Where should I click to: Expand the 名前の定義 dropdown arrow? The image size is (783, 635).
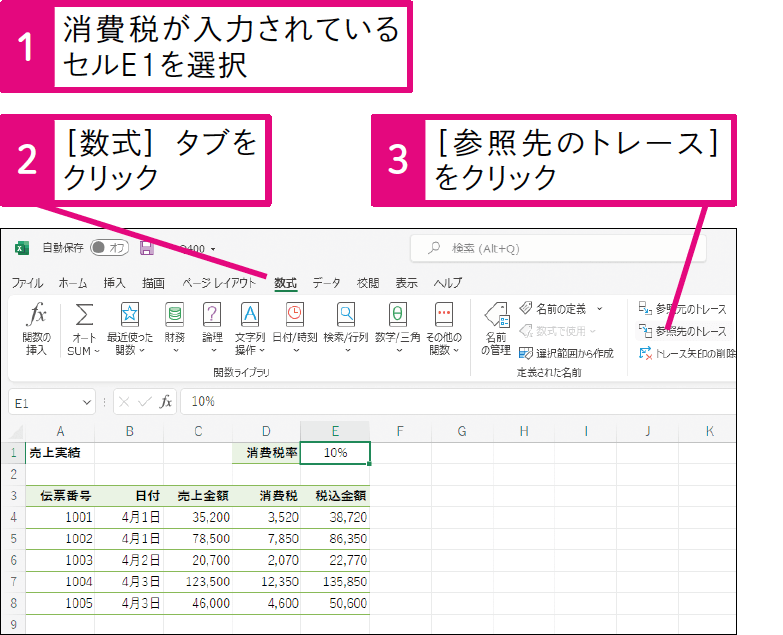(600, 309)
